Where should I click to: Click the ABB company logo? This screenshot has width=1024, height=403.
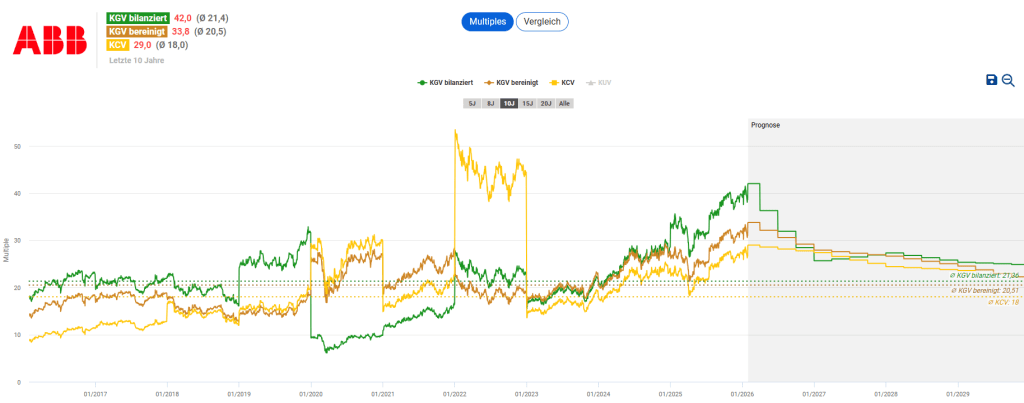(x=42, y=38)
